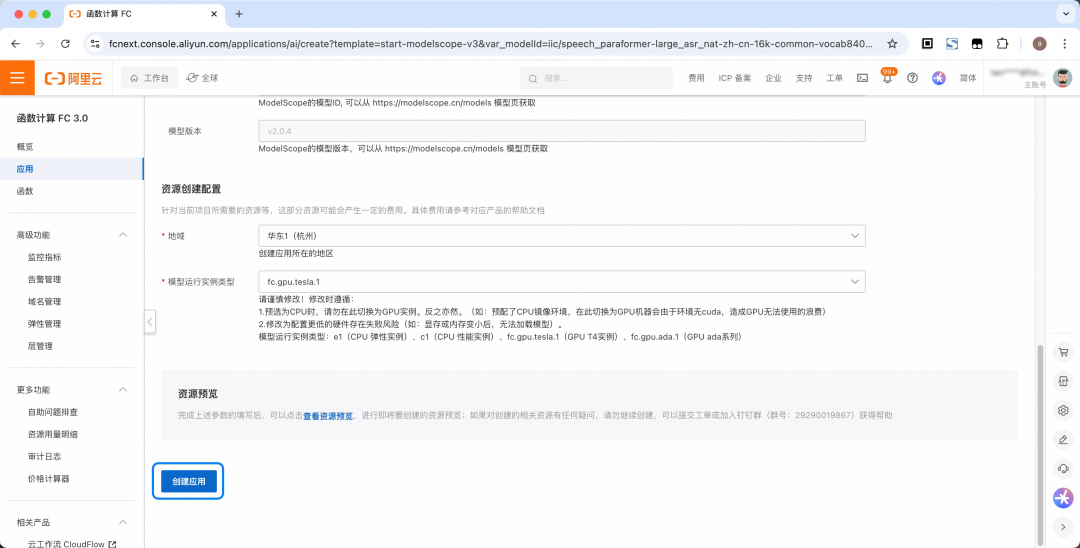The width and height of the screenshot is (1080, 548).
Task: Open the help question mark icon
Action: [x=913, y=78]
